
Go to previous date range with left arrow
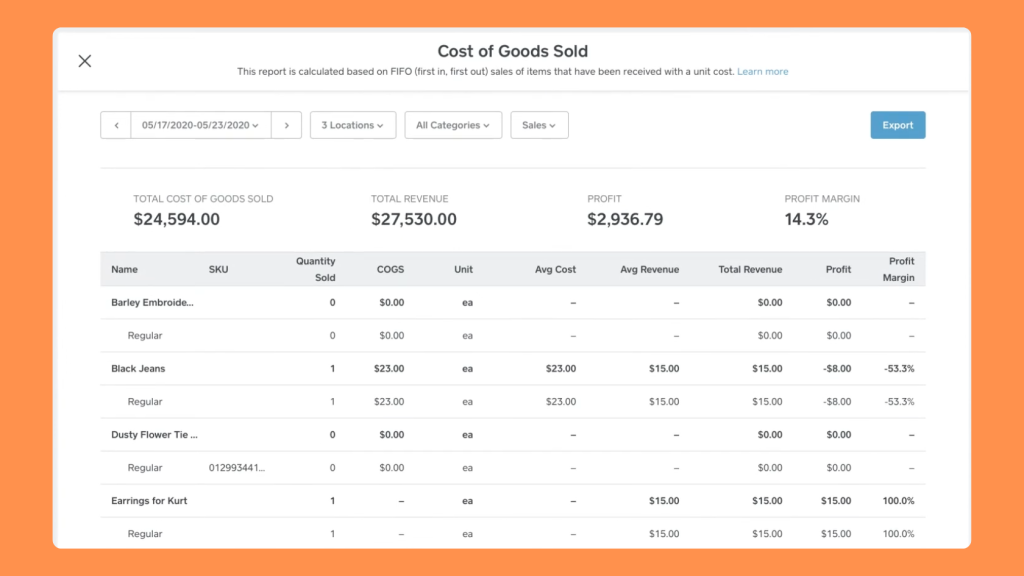click(116, 125)
